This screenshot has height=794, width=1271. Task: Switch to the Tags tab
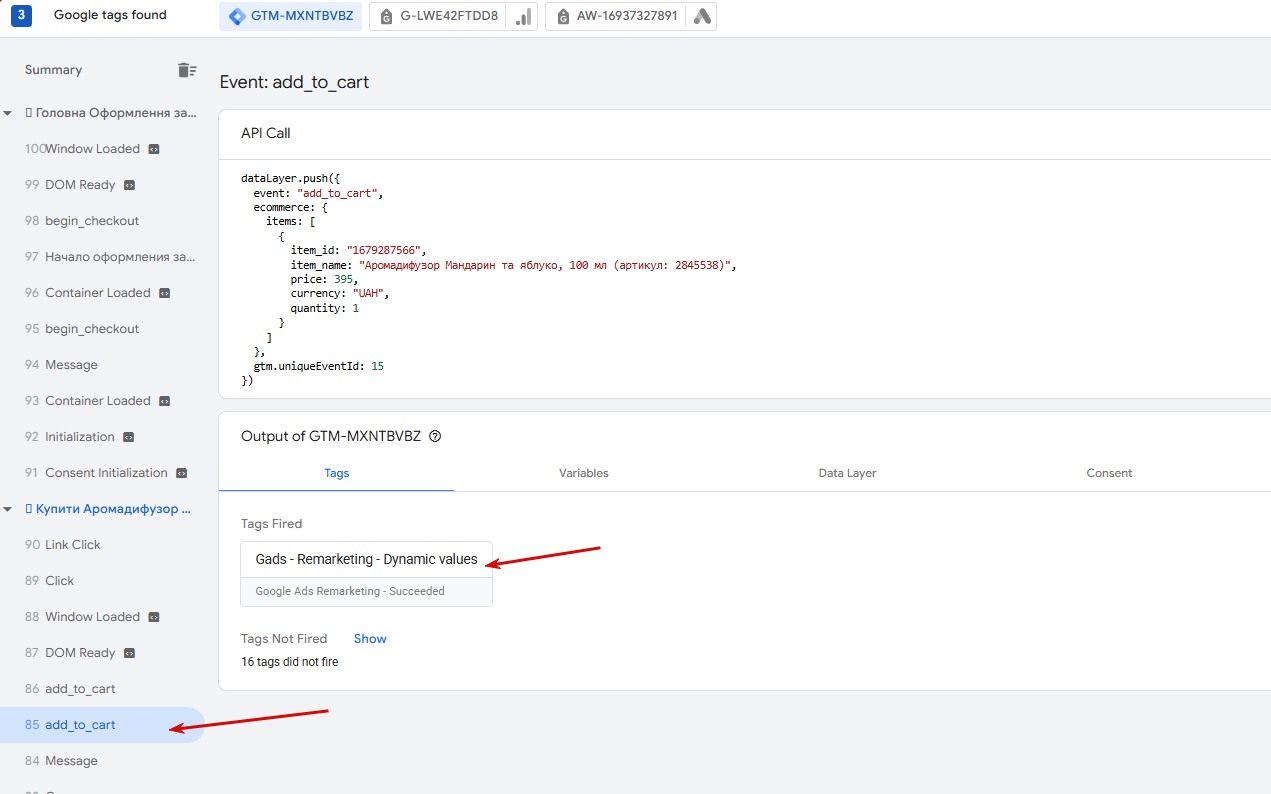(337, 473)
